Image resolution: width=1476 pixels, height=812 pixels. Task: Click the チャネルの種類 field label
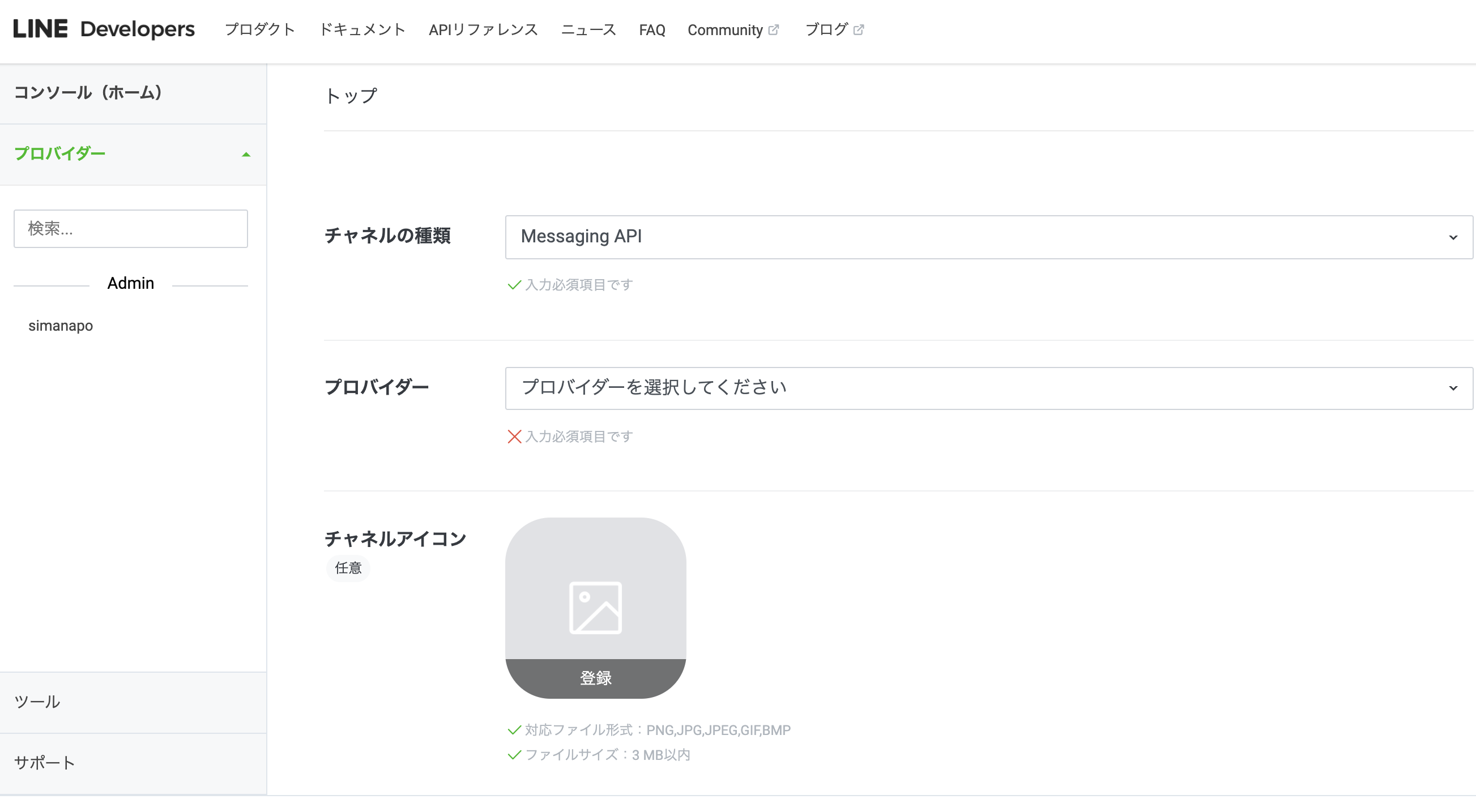pyautogui.click(x=387, y=236)
